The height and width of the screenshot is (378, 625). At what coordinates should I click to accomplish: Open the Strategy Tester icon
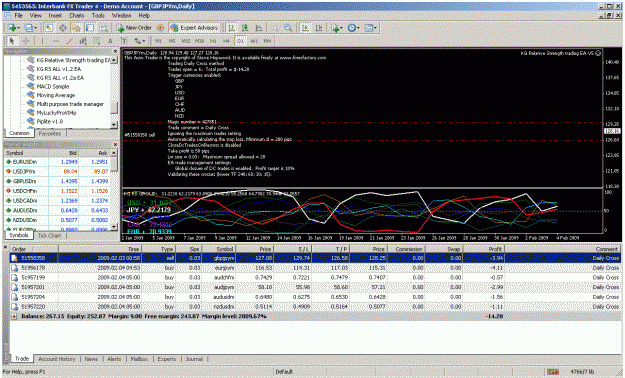[x=104, y=28]
